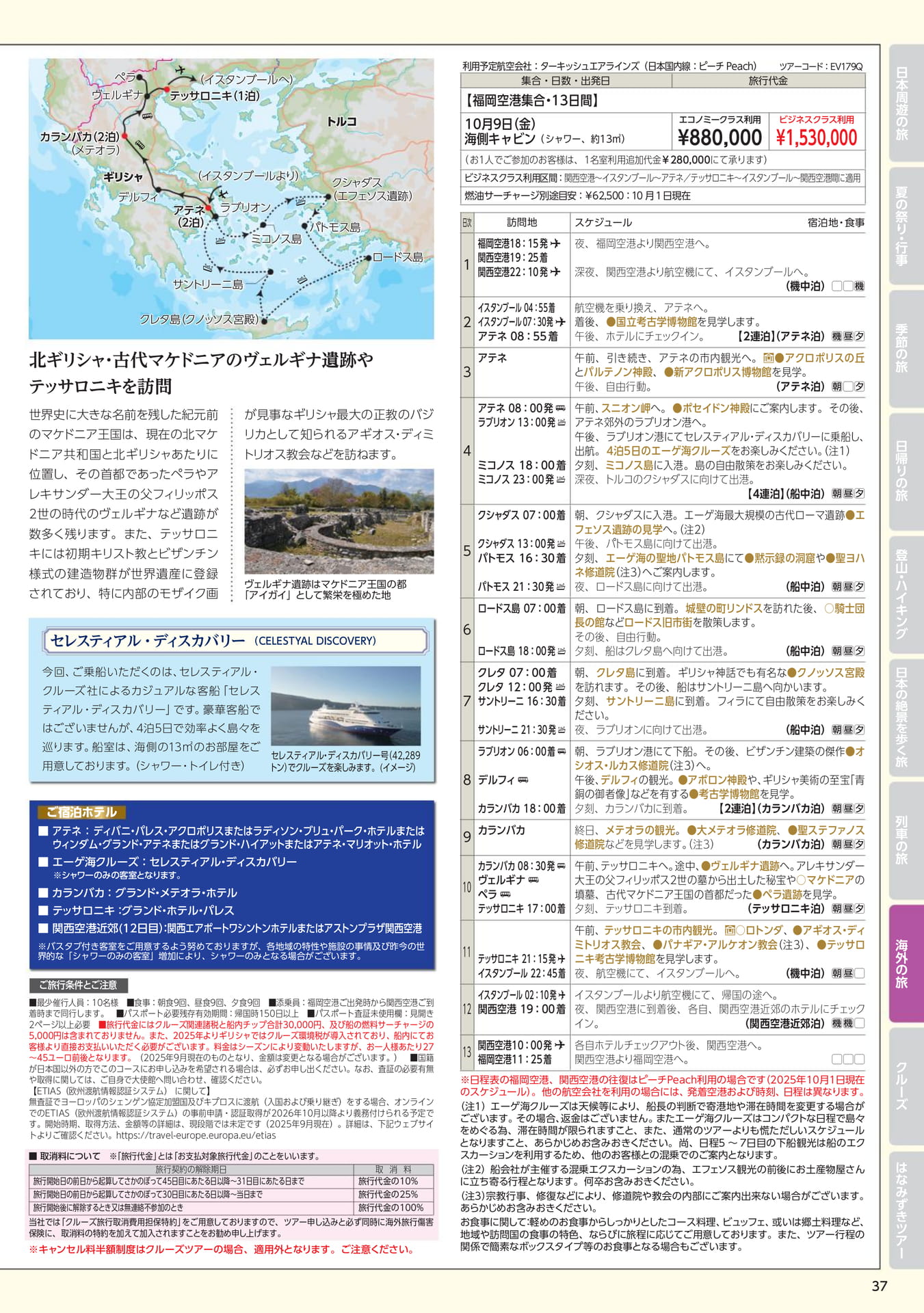Open the 登山・ハイキング side tab
The width and height of the screenshot is (924, 1313).
click(x=906, y=594)
